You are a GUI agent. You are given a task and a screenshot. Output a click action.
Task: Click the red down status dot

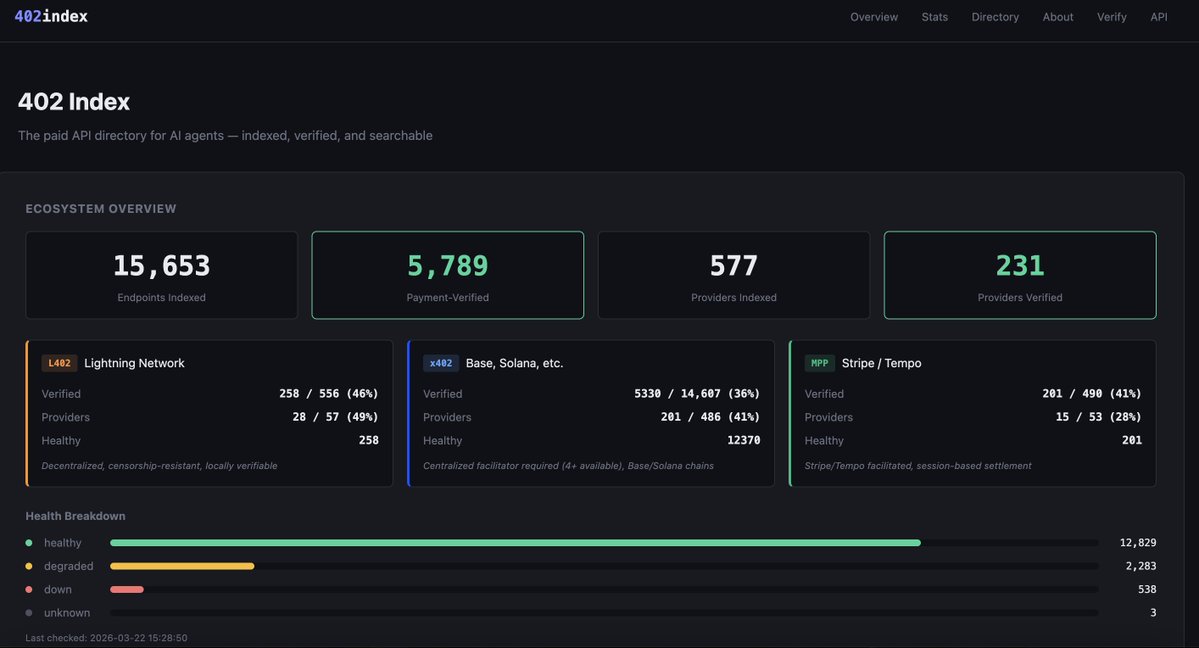point(29,590)
